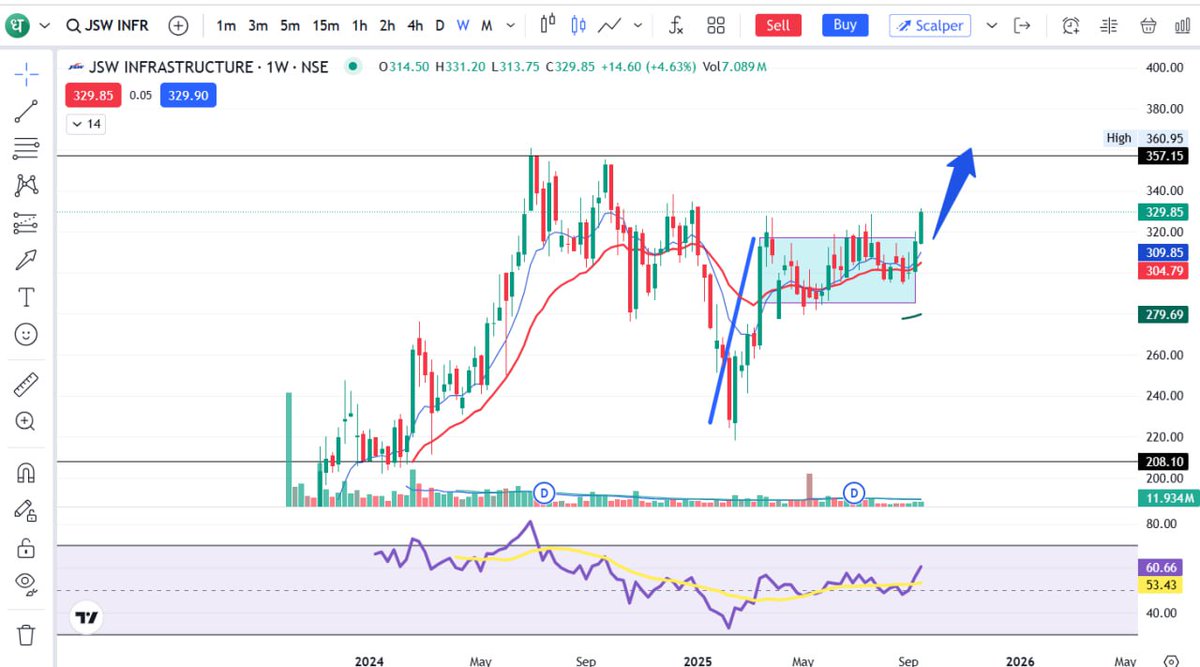Add a symbol with the plus-circle icon
The image size is (1200, 667).
tap(178, 25)
